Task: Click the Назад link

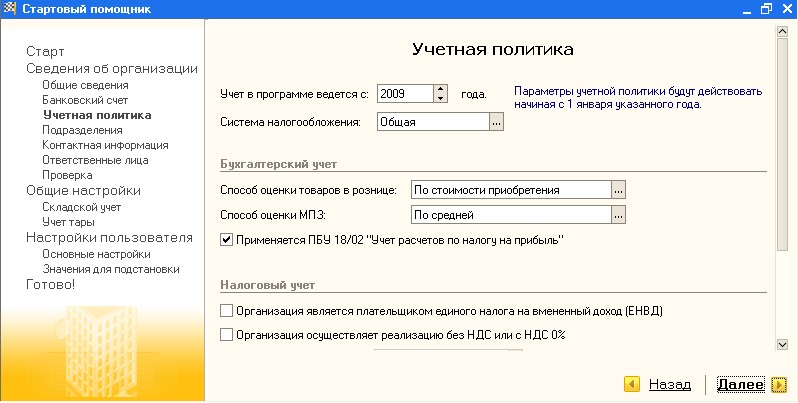Action: pyautogui.click(x=670, y=385)
